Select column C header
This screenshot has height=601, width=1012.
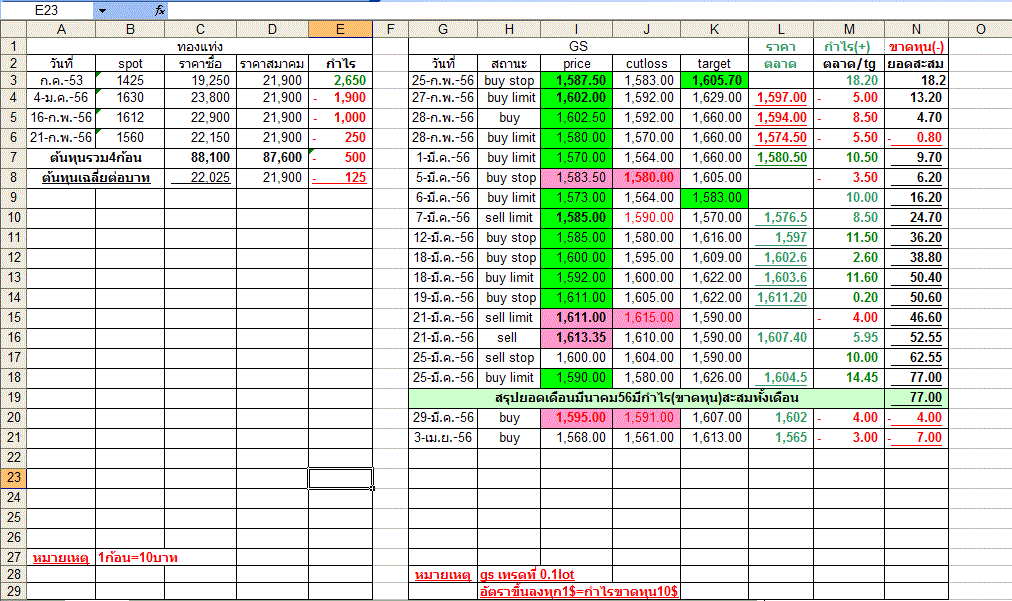200,29
